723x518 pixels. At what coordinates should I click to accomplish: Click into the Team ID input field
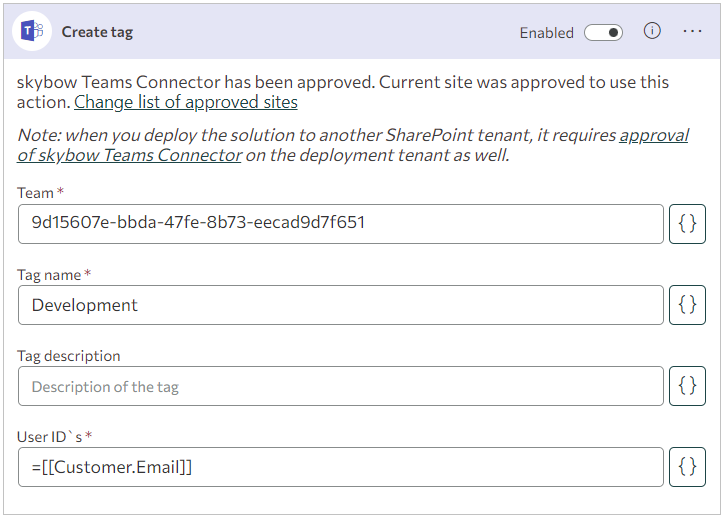(341, 224)
